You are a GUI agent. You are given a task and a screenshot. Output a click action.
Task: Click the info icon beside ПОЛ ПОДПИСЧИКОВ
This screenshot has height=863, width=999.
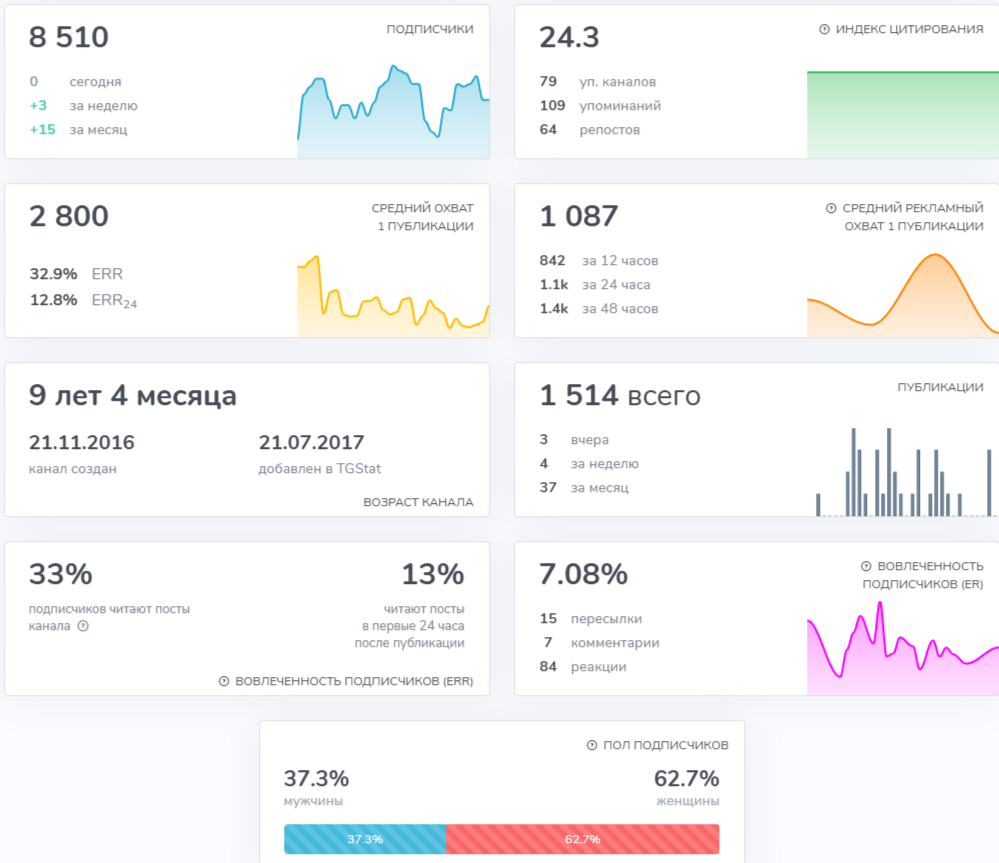(592, 745)
